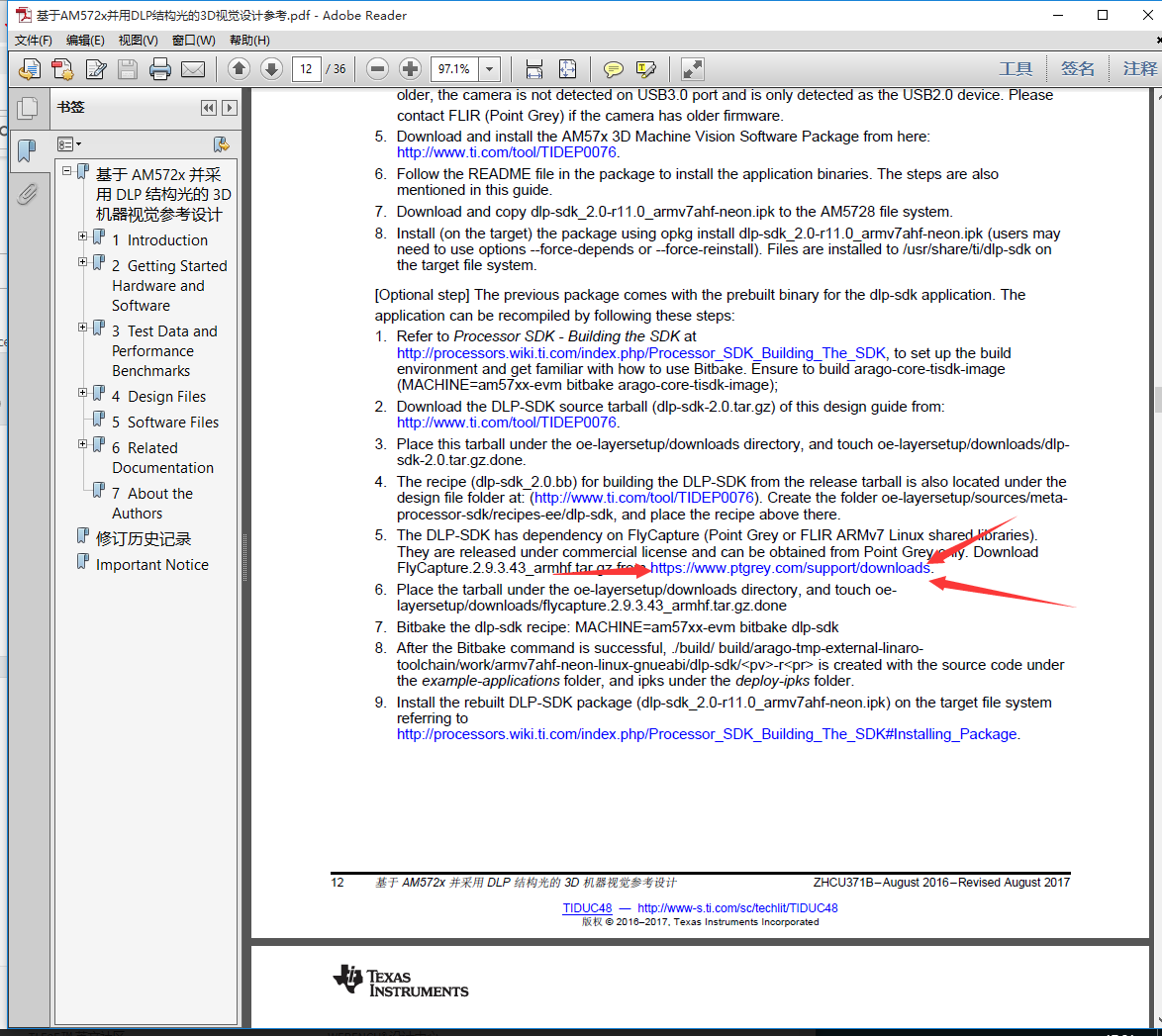Print the document using printer icon

click(x=159, y=69)
